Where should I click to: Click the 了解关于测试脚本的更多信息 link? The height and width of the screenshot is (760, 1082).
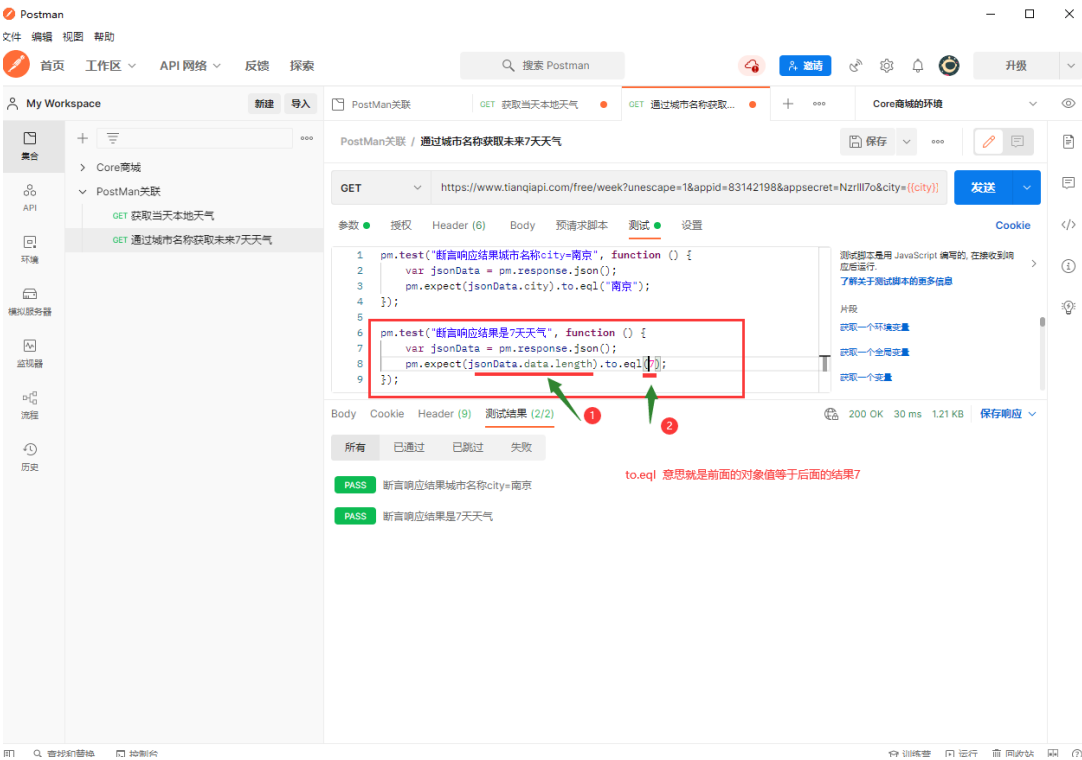(x=896, y=281)
